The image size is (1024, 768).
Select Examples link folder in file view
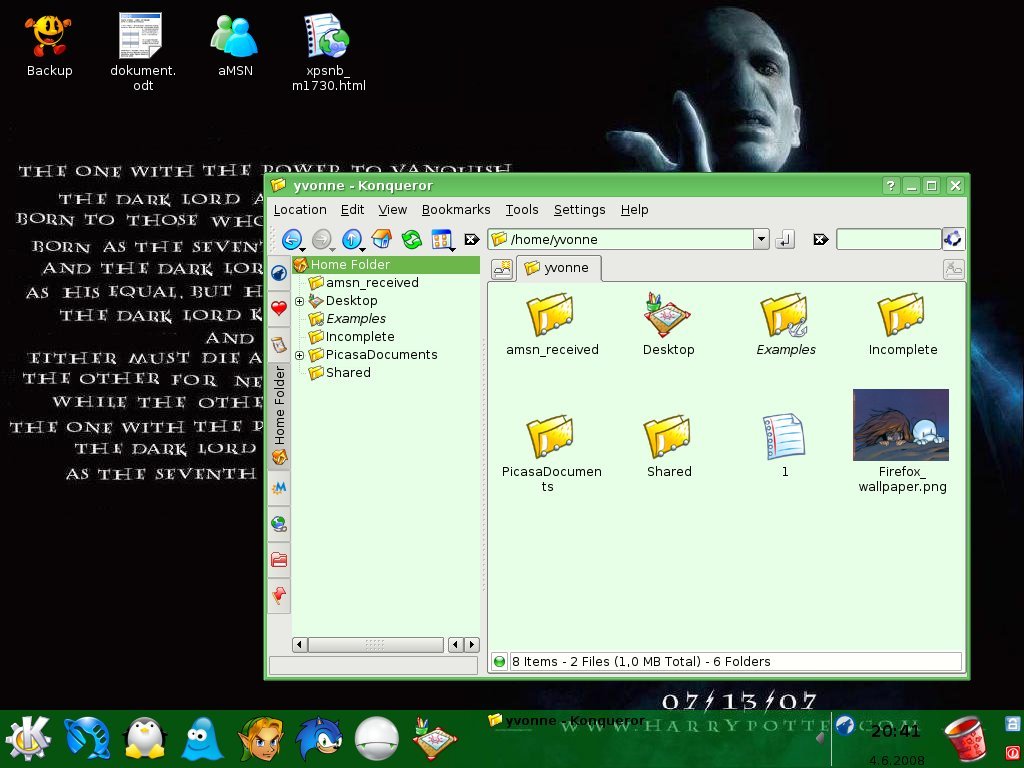coord(786,325)
